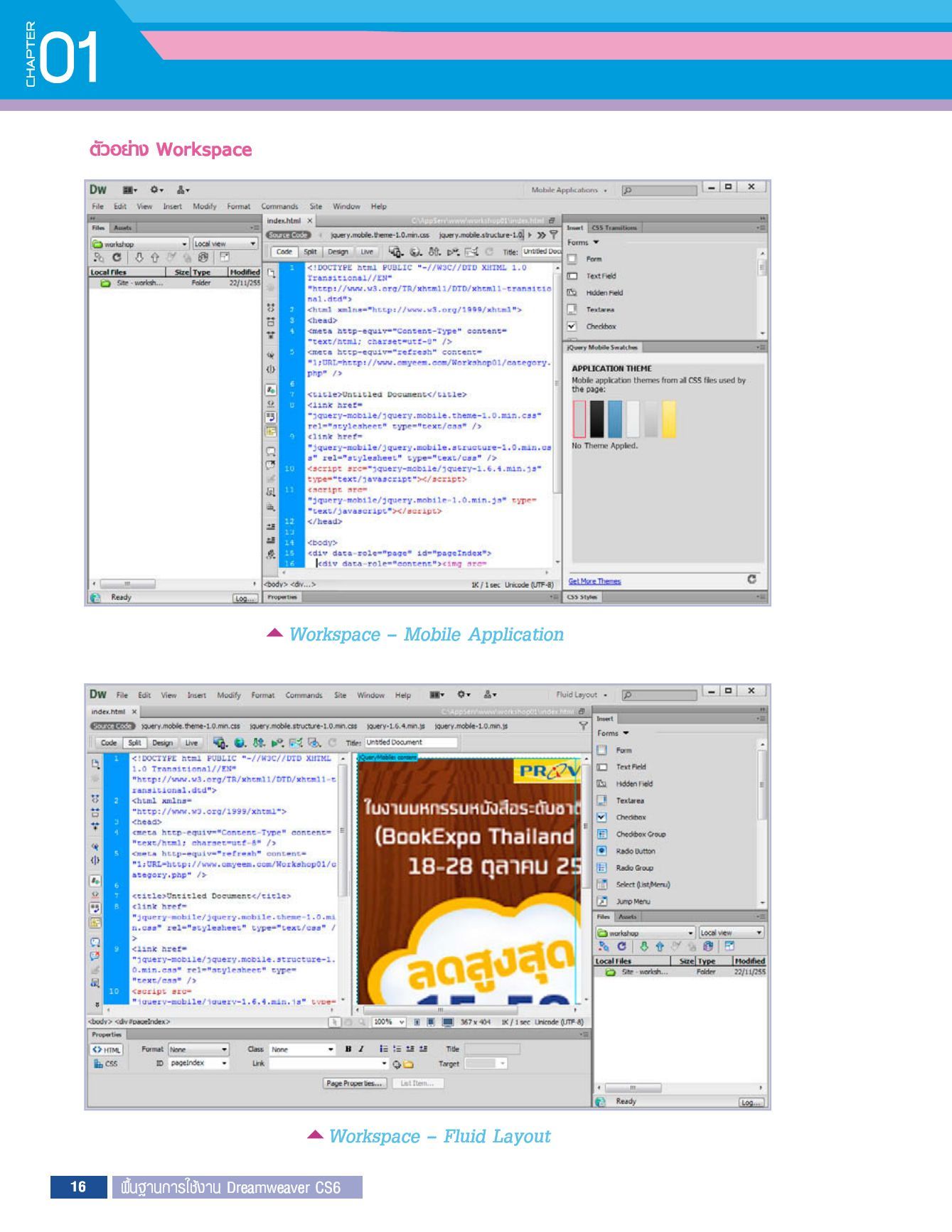Select the CSS mode in the Properties panel
Image resolution: width=952 pixels, height=1232 pixels.
pyautogui.click(x=106, y=1064)
